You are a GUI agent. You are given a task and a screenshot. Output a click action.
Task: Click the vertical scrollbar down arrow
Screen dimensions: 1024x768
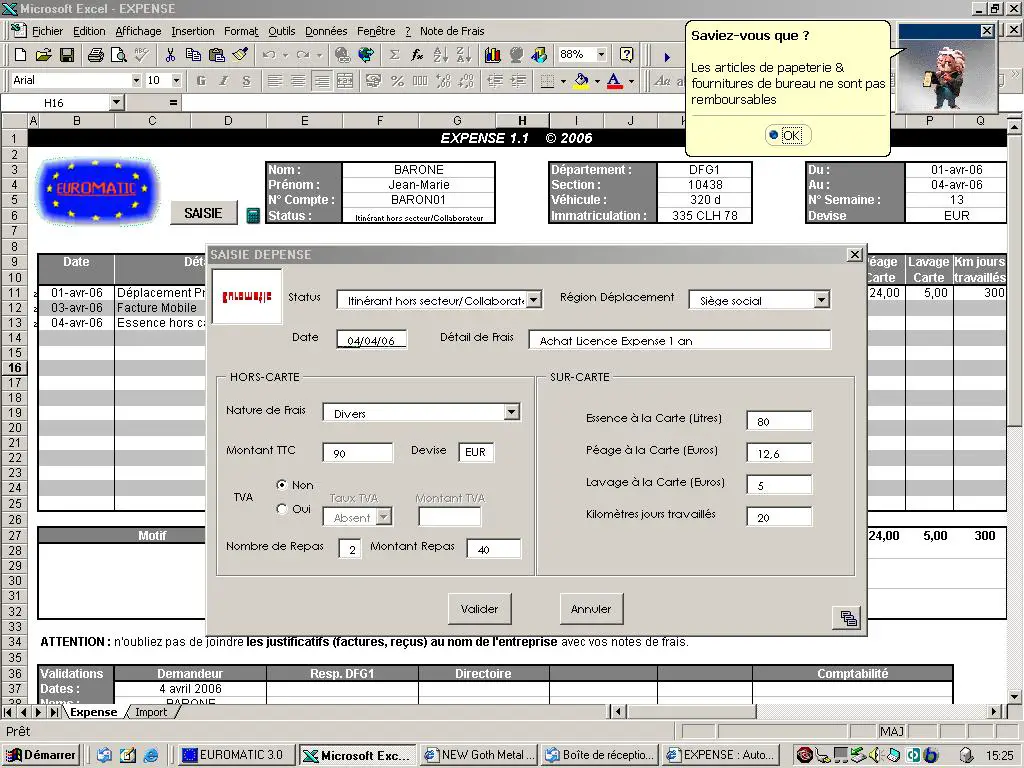pos(1014,696)
